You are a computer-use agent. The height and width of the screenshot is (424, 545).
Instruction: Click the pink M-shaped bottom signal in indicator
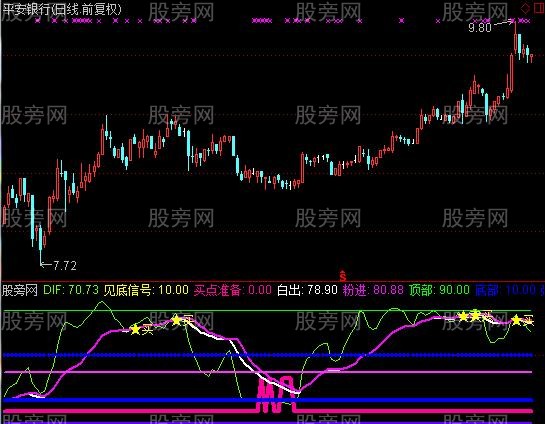click(276, 393)
